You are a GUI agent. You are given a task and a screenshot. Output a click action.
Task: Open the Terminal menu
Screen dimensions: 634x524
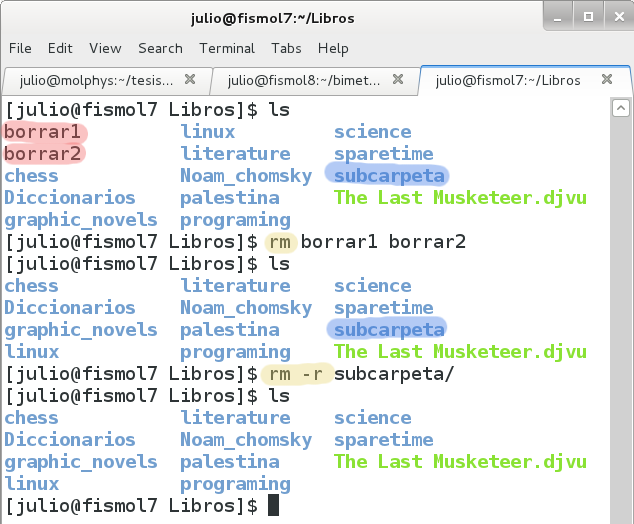(x=227, y=48)
